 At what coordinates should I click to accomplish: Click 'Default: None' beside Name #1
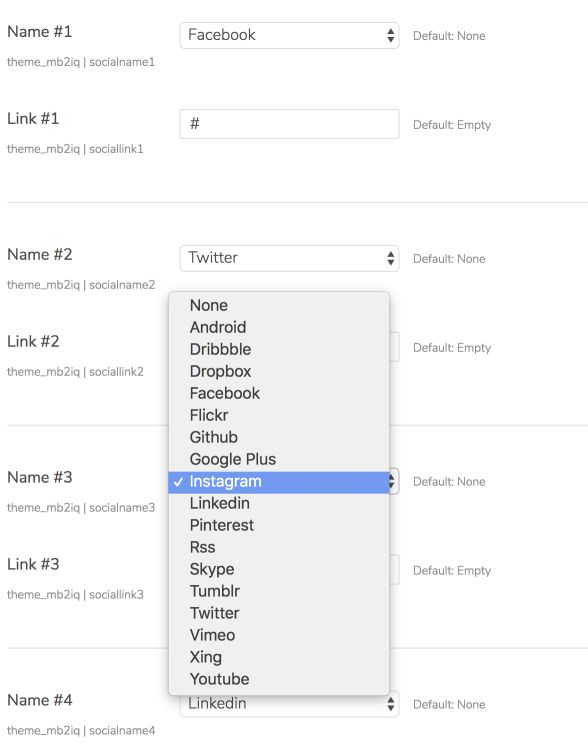coord(449,36)
